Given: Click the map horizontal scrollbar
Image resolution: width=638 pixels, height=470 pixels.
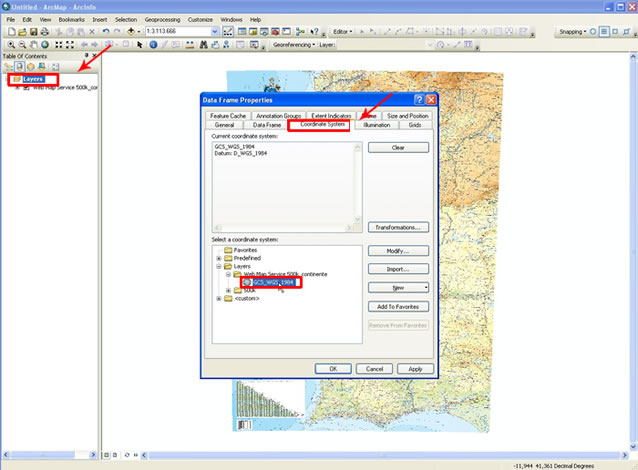Looking at the screenshot, I should coord(384,455).
